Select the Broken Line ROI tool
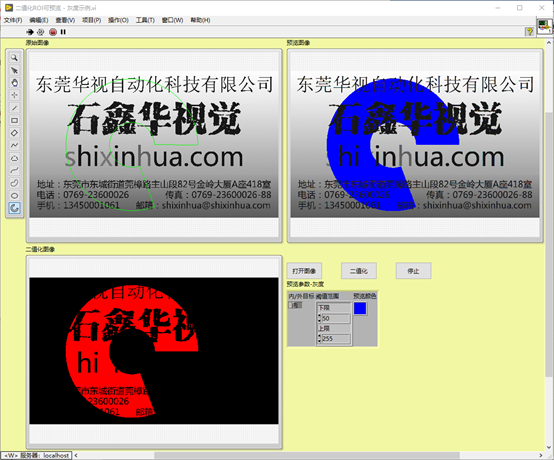 14,145
